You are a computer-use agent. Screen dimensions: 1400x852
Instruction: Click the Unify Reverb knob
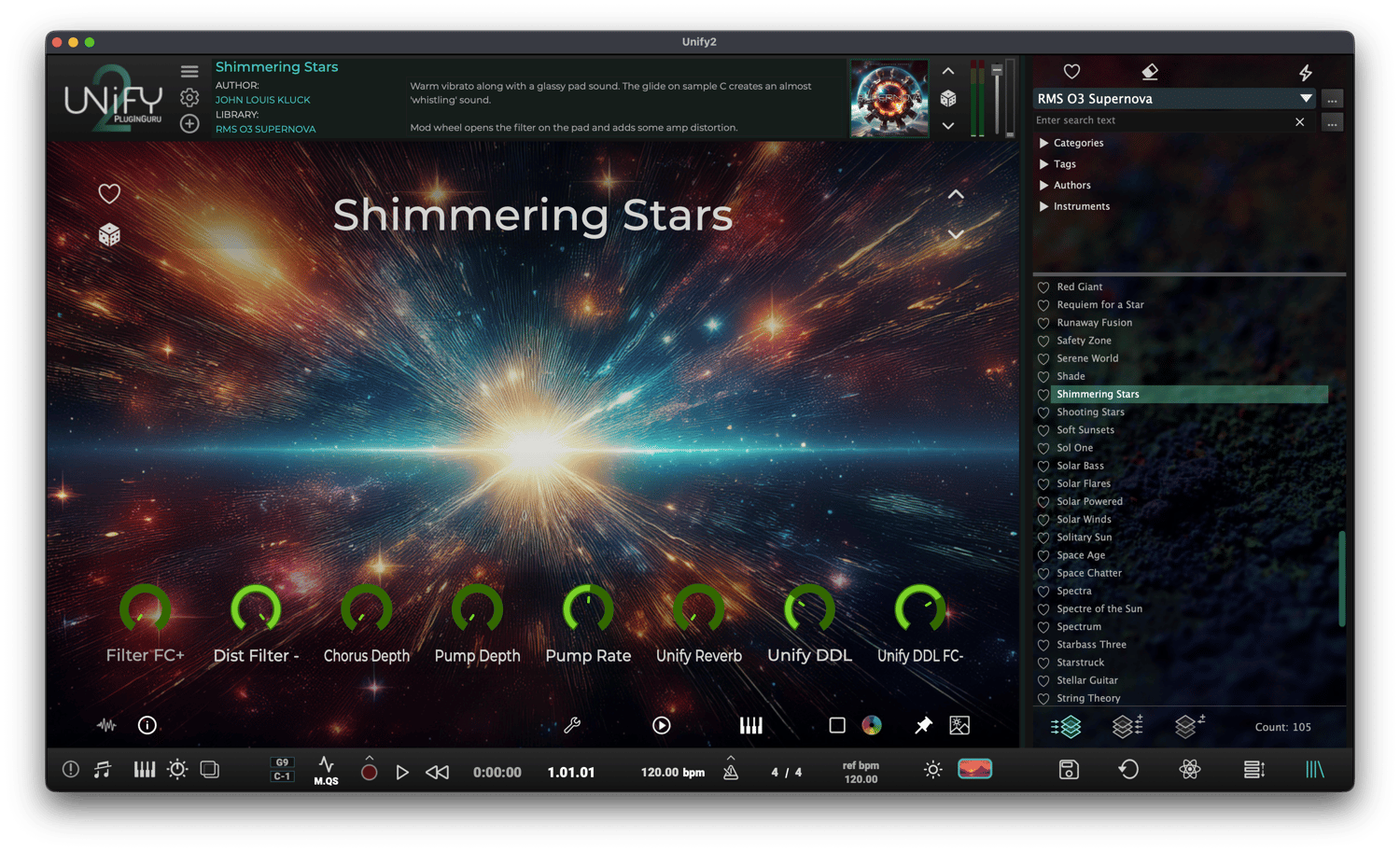(x=699, y=609)
